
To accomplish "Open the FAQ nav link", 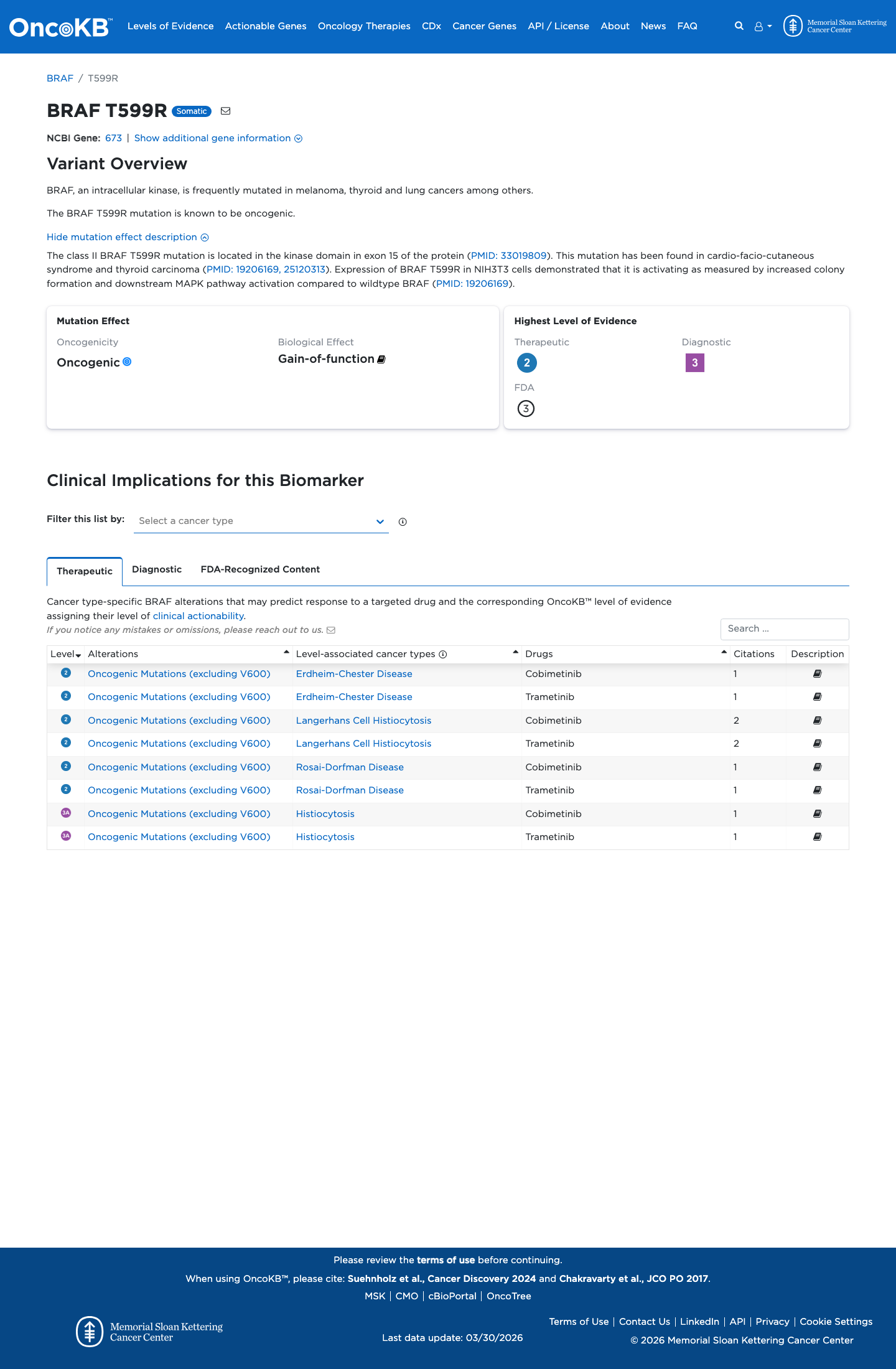I will [x=687, y=26].
